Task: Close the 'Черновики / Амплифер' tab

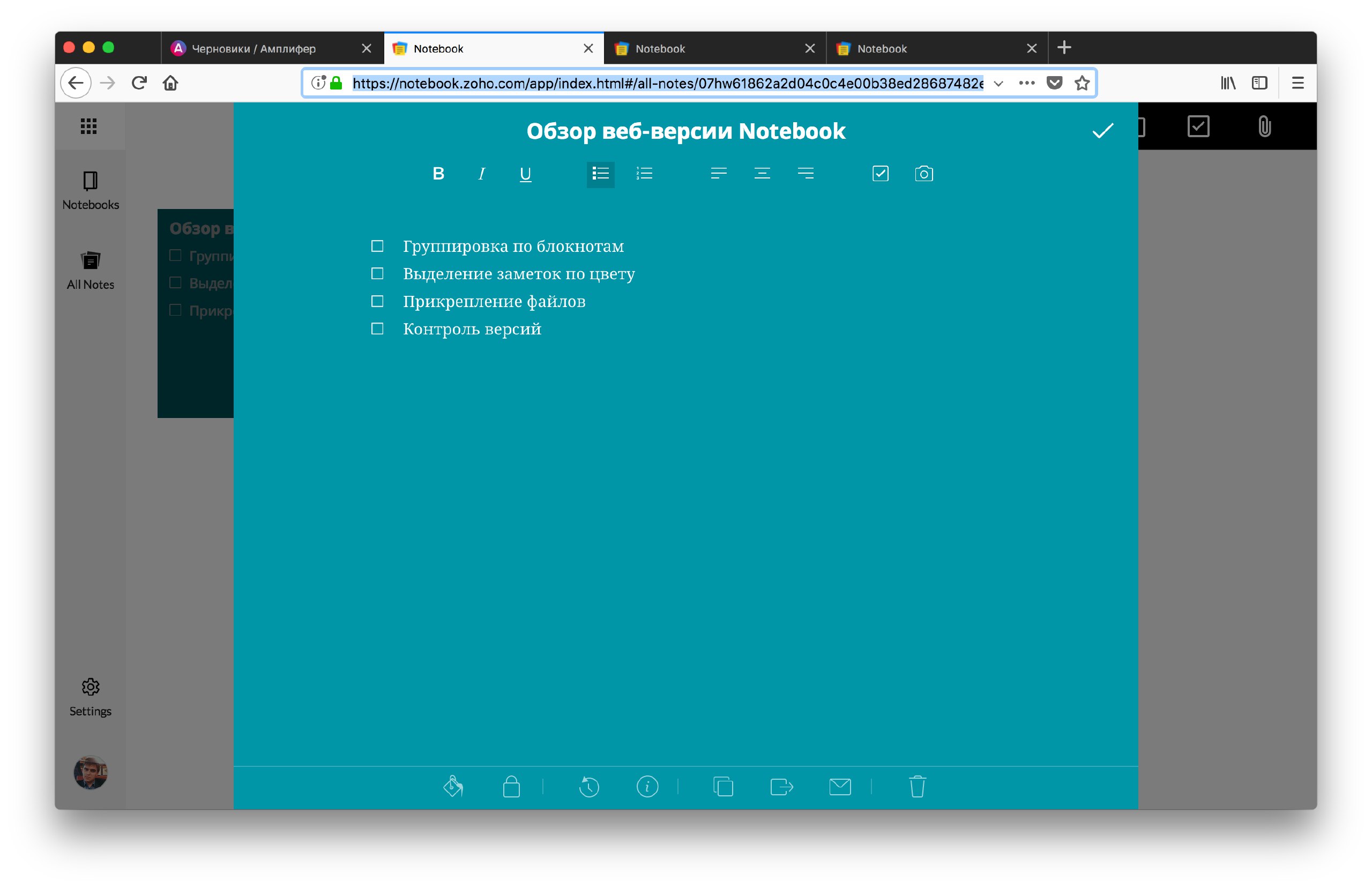Action: pos(366,48)
